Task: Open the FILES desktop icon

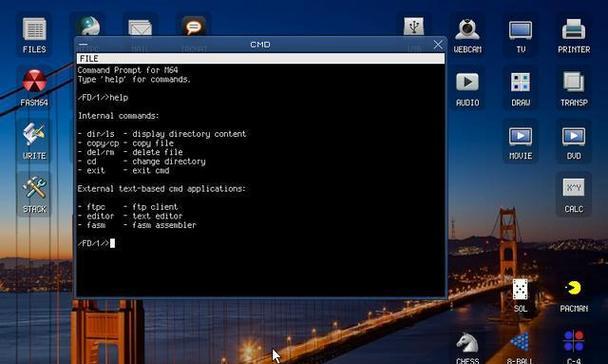Action: (x=34, y=35)
